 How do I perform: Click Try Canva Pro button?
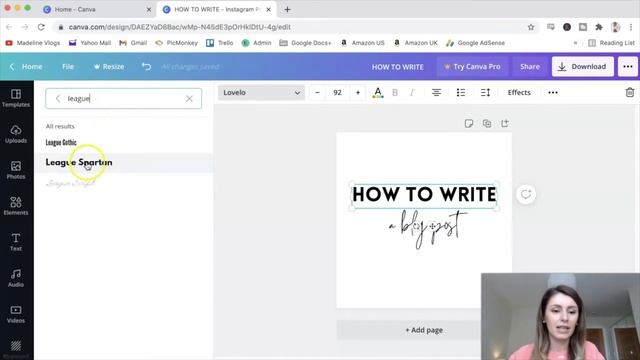point(472,67)
